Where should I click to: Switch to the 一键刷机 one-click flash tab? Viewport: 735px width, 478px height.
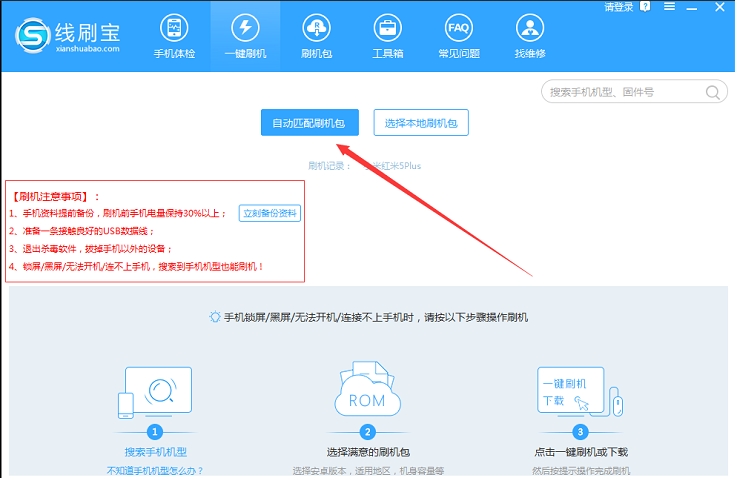(x=244, y=36)
